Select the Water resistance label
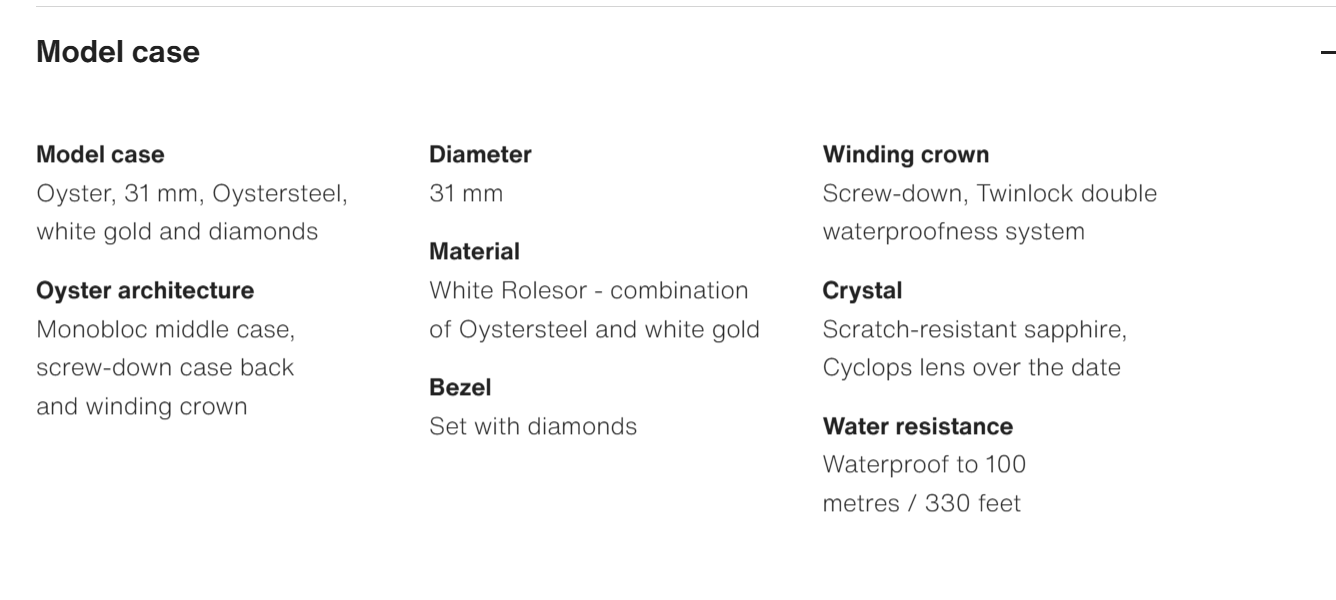The image size is (1336, 600). click(918, 426)
